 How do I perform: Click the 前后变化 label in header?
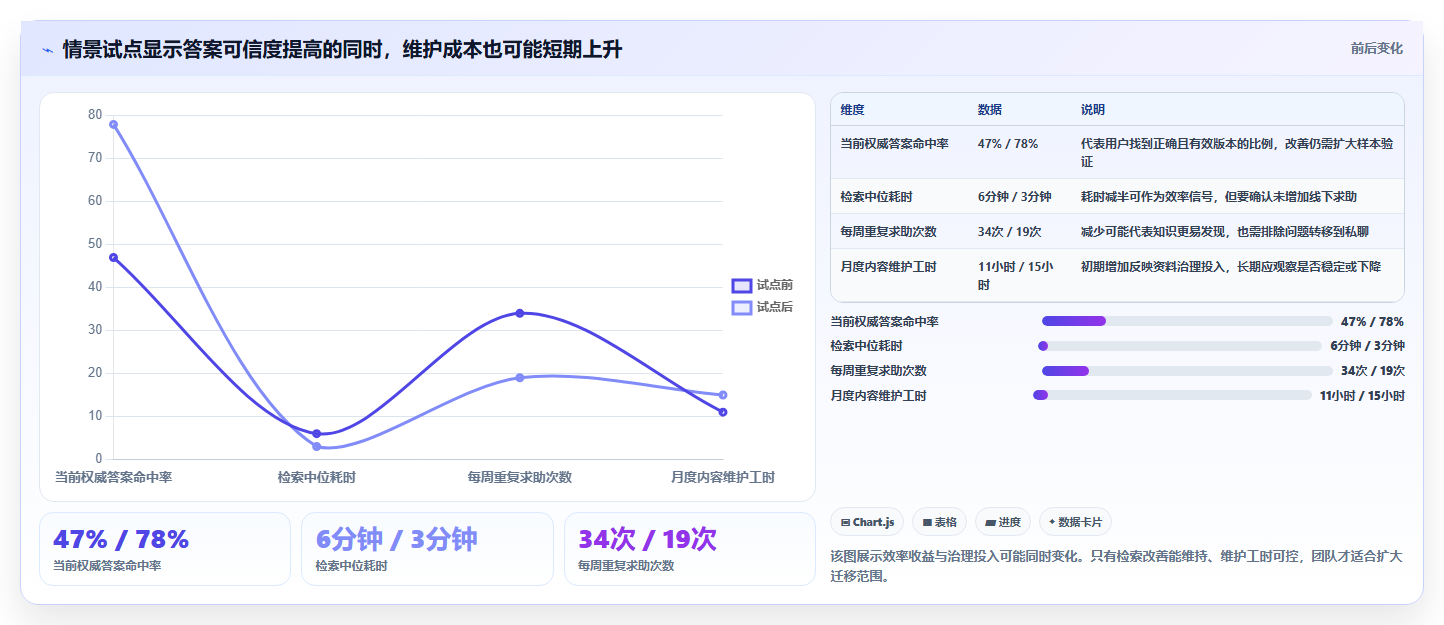click(x=1376, y=48)
